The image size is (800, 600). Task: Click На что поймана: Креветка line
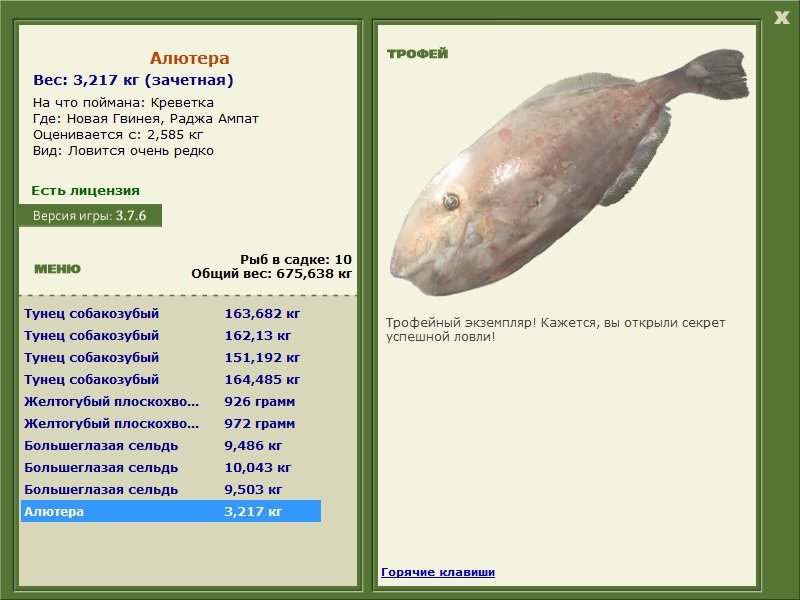123,103
